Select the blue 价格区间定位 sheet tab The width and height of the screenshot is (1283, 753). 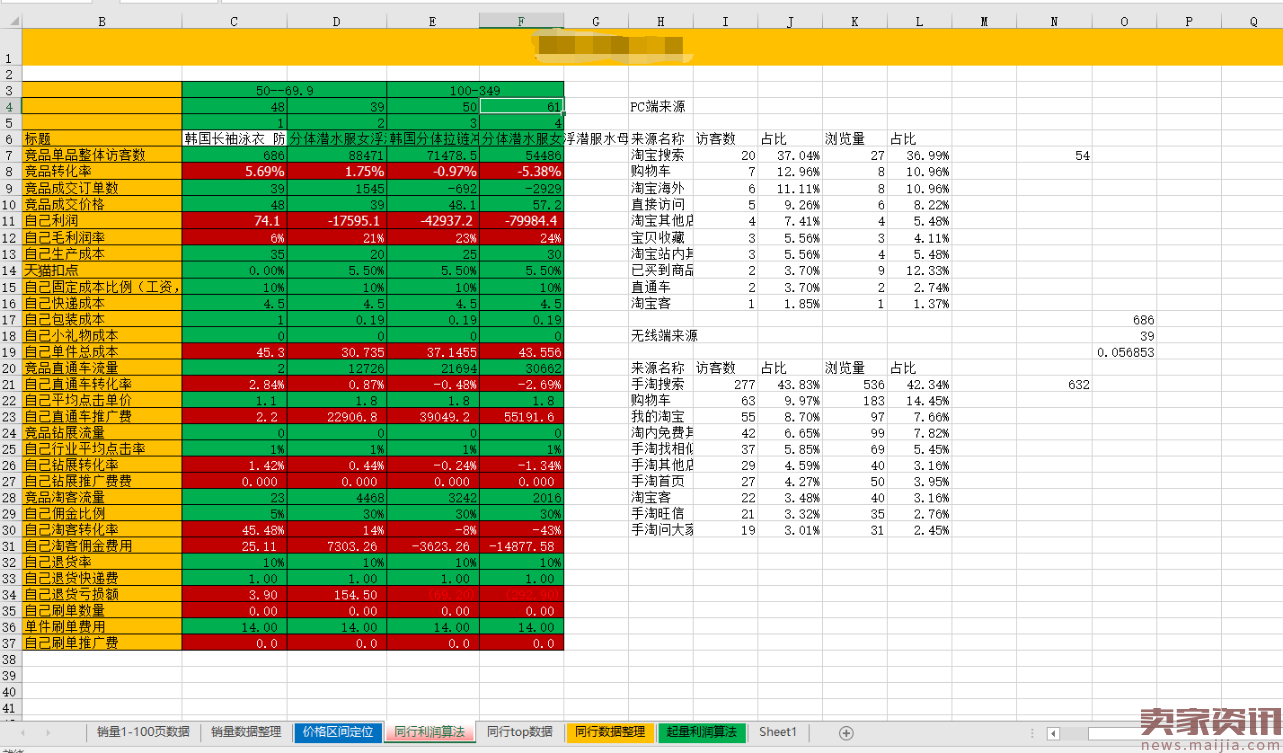point(338,732)
